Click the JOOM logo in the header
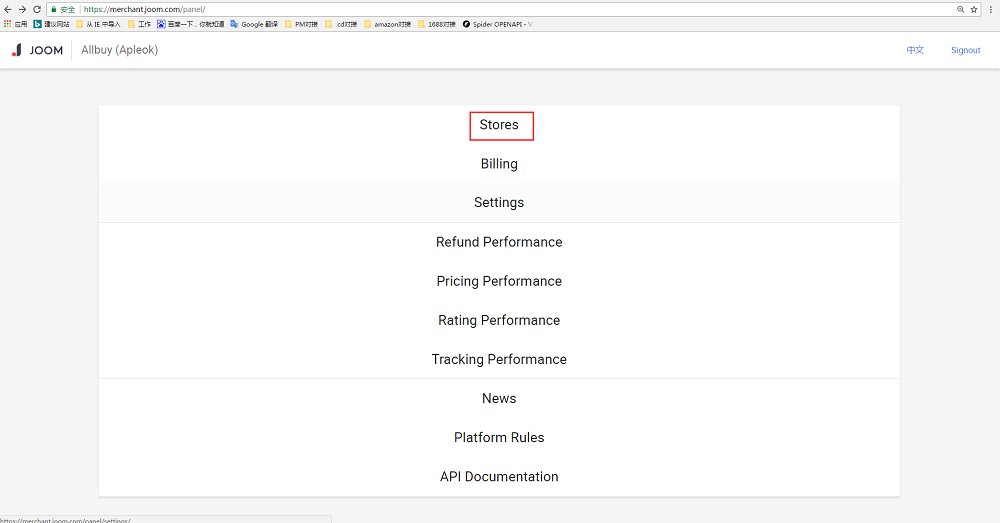Image resolution: width=1000 pixels, height=523 pixels. 38,50
